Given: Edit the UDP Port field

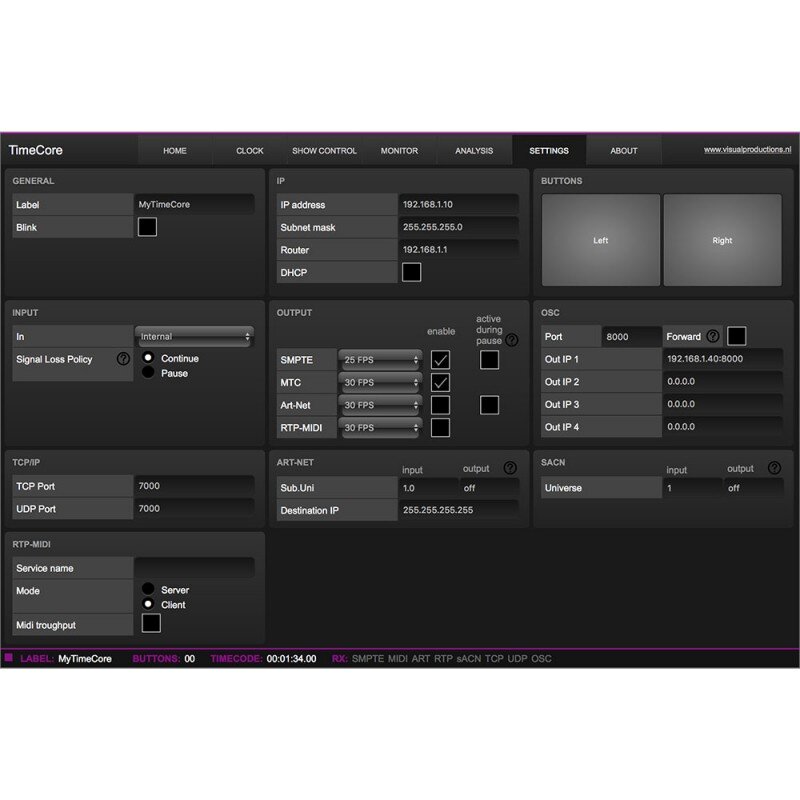Looking at the screenshot, I should pos(194,508).
